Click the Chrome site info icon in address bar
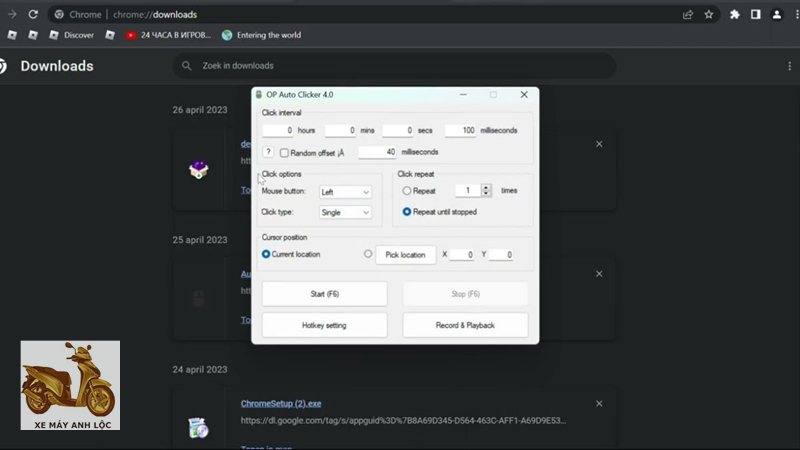 coord(59,15)
